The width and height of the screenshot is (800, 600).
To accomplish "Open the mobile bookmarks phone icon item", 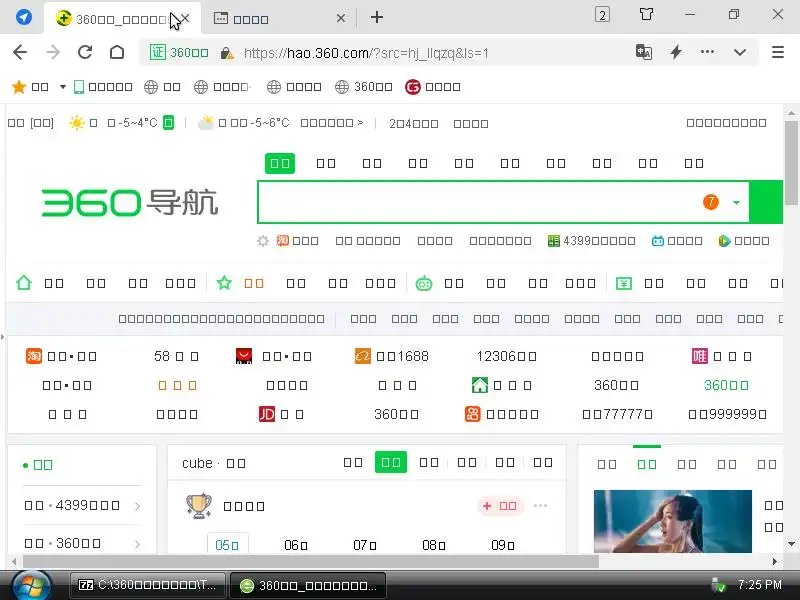I will (x=103, y=87).
